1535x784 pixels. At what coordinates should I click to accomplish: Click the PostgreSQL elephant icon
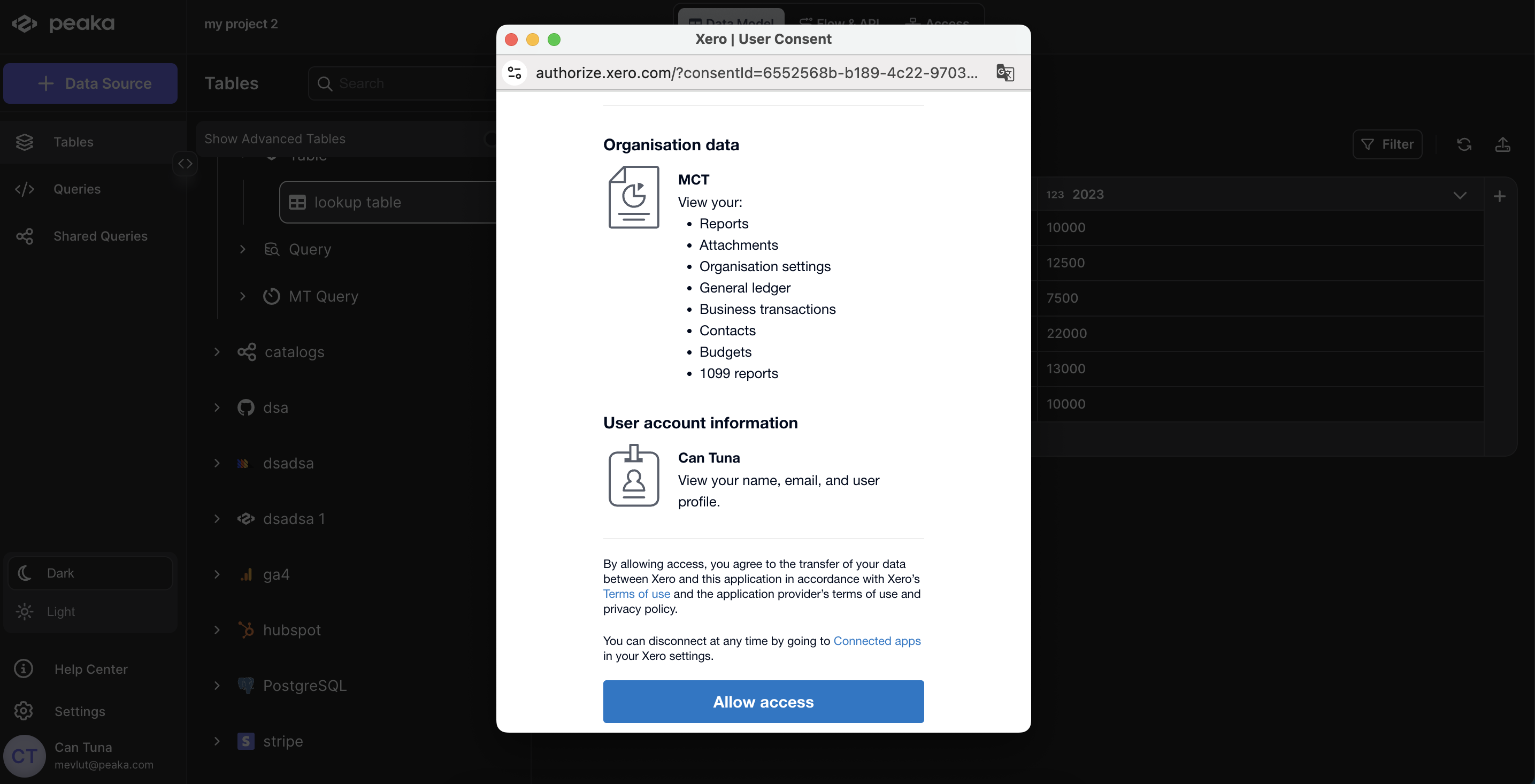click(x=245, y=685)
